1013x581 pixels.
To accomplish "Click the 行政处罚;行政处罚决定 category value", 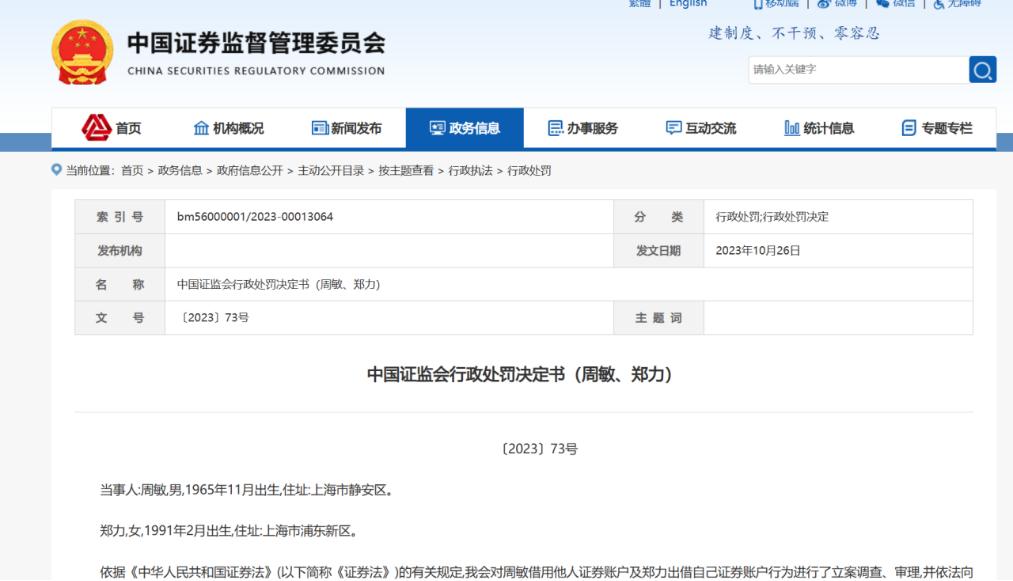I will click(772, 217).
